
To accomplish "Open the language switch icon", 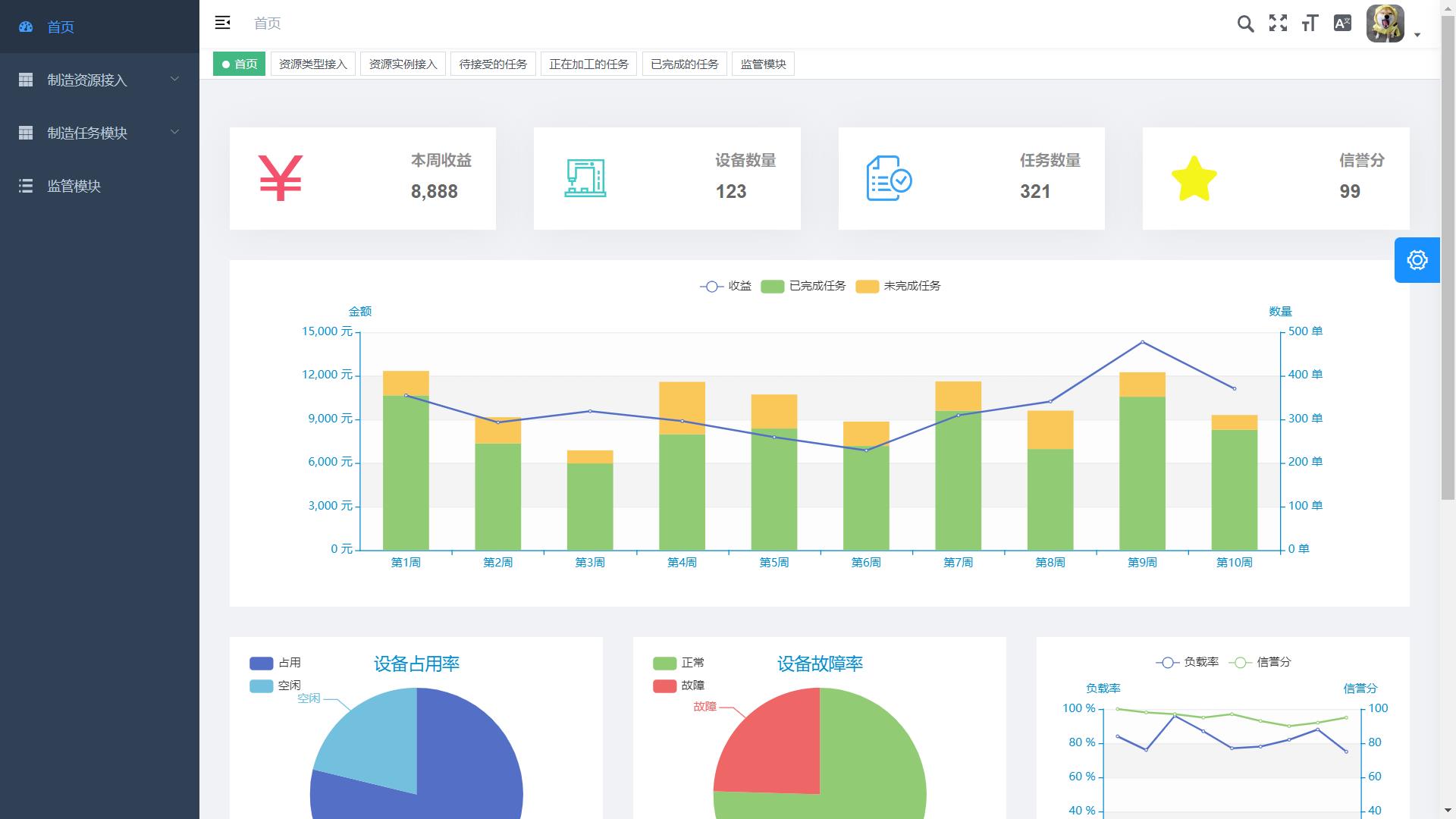I will (1342, 24).
